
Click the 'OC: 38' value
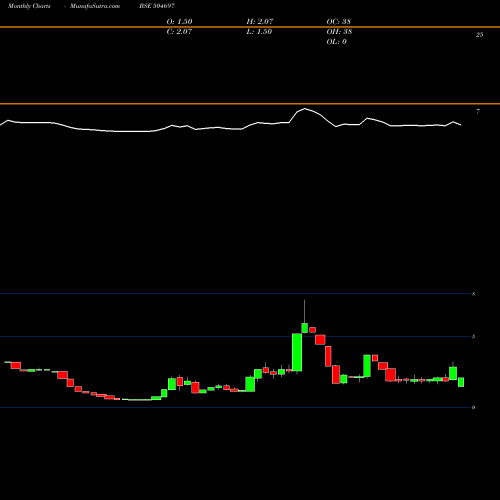[x=339, y=21]
